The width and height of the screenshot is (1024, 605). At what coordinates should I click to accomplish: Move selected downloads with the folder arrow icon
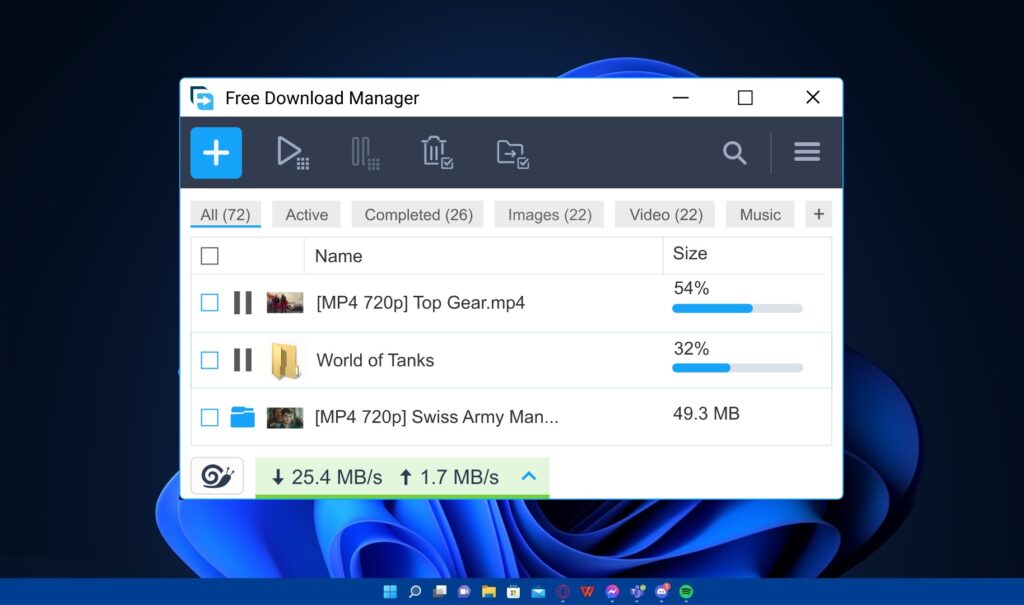pyautogui.click(x=513, y=154)
